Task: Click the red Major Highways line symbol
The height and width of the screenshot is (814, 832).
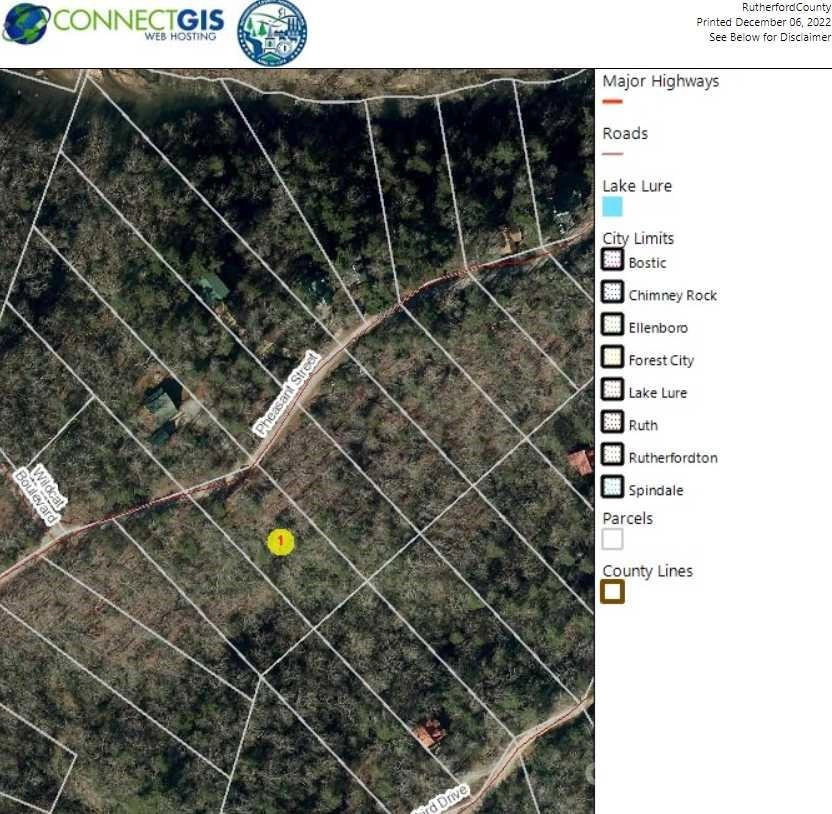Action: [x=612, y=102]
